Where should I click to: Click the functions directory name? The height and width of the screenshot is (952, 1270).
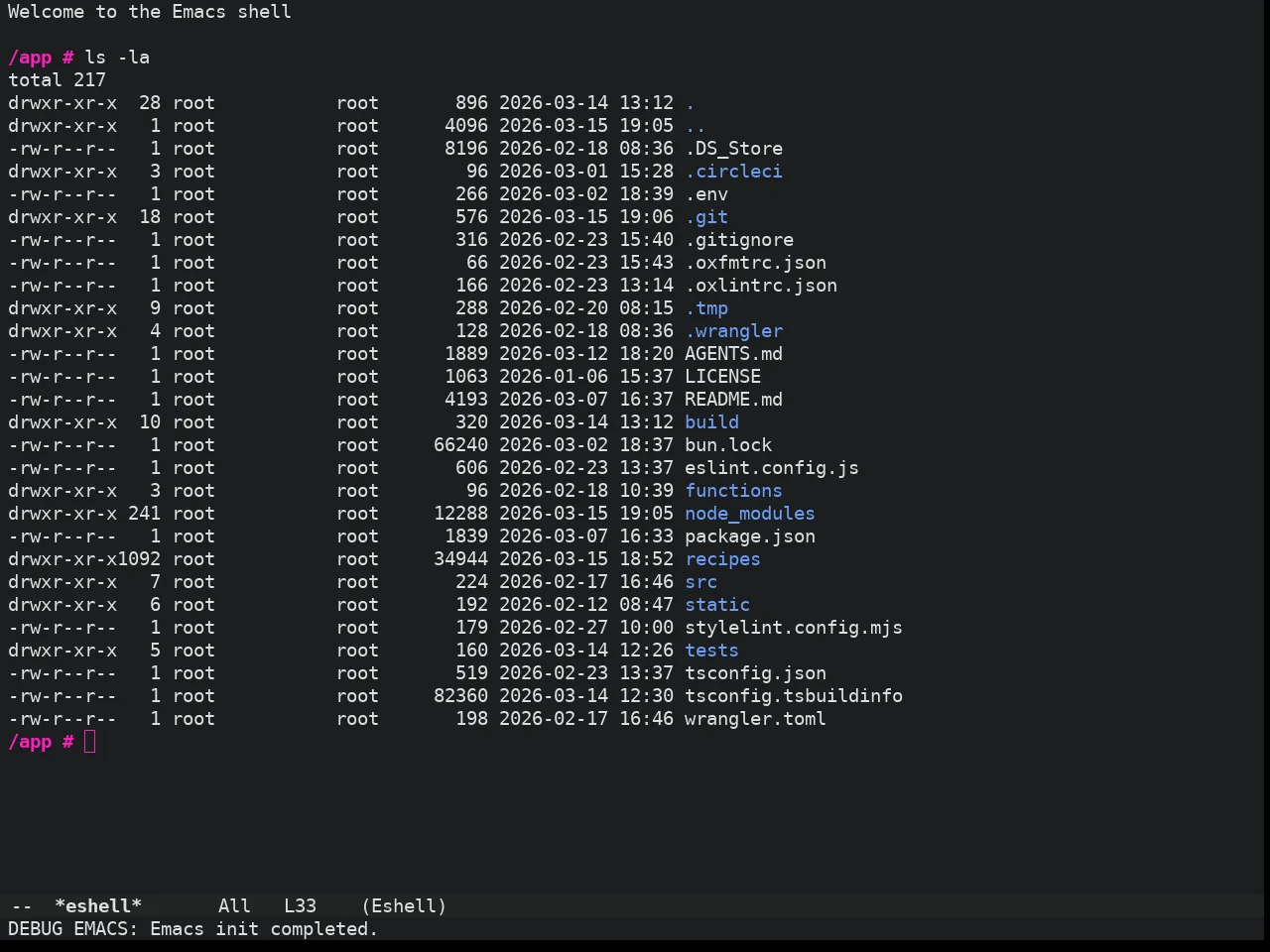tap(733, 491)
